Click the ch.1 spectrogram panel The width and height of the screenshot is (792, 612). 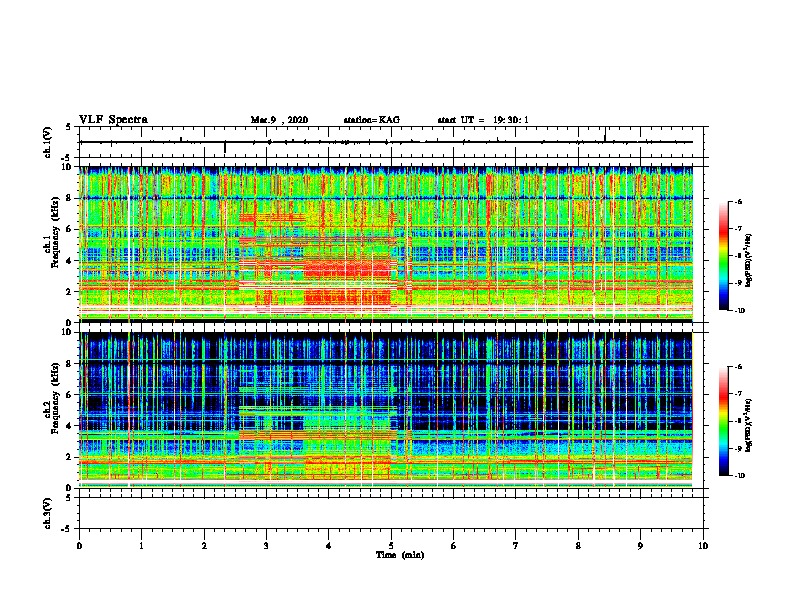pyautogui.click(x=386, y=244)
